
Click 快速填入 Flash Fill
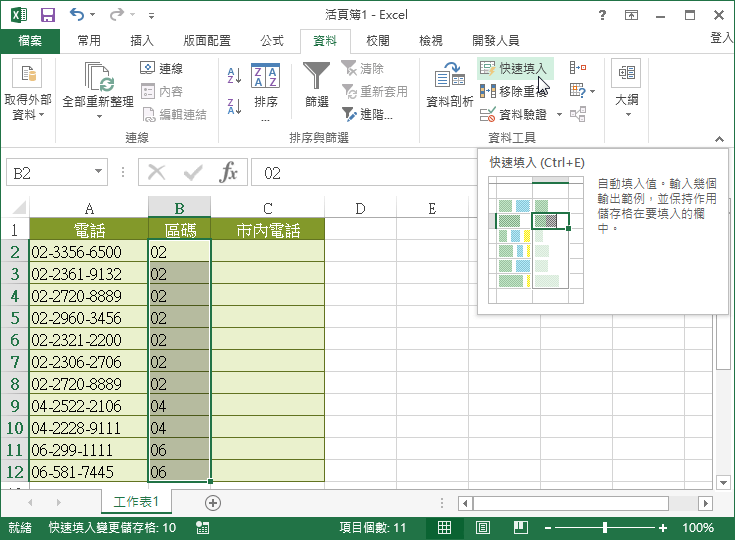[514, 68]
